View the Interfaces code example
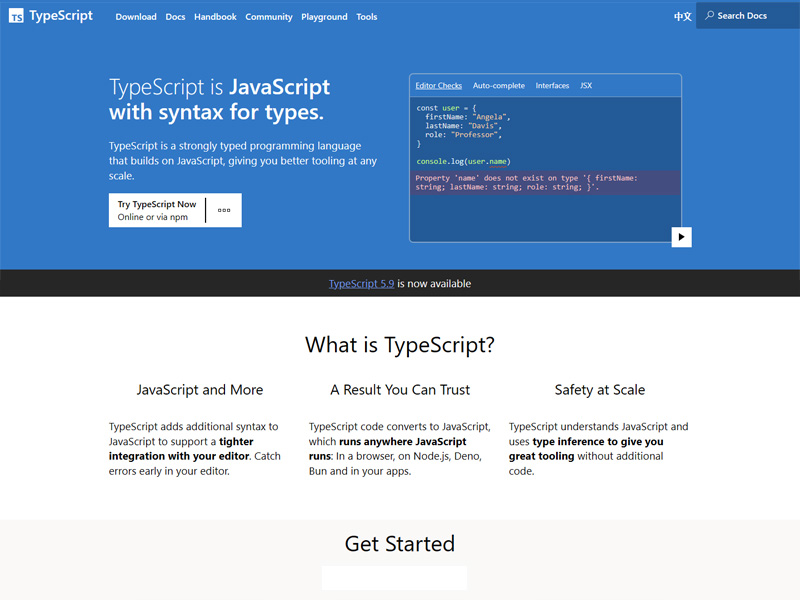 coord(552,85)
